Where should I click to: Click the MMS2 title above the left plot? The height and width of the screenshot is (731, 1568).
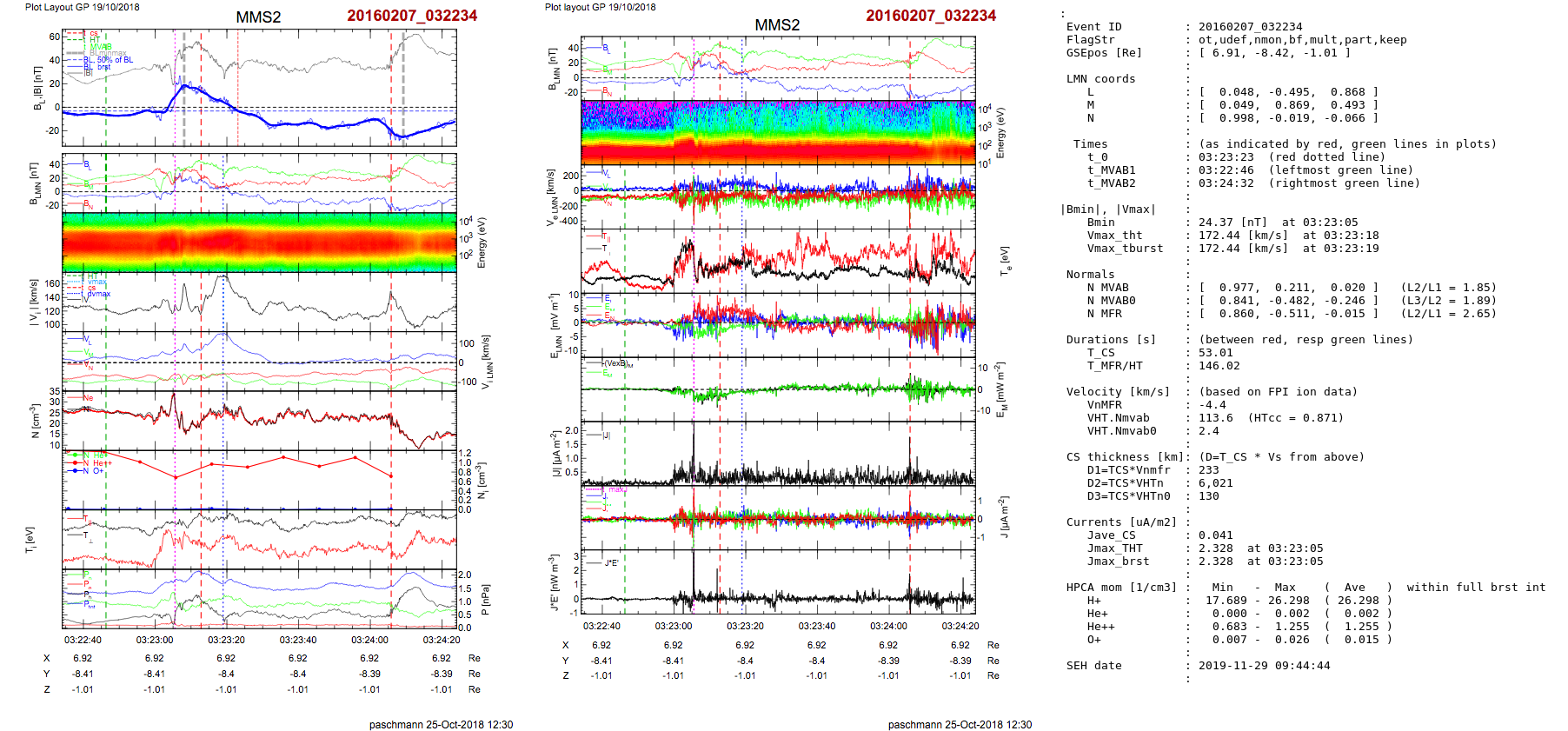[258, 17]
